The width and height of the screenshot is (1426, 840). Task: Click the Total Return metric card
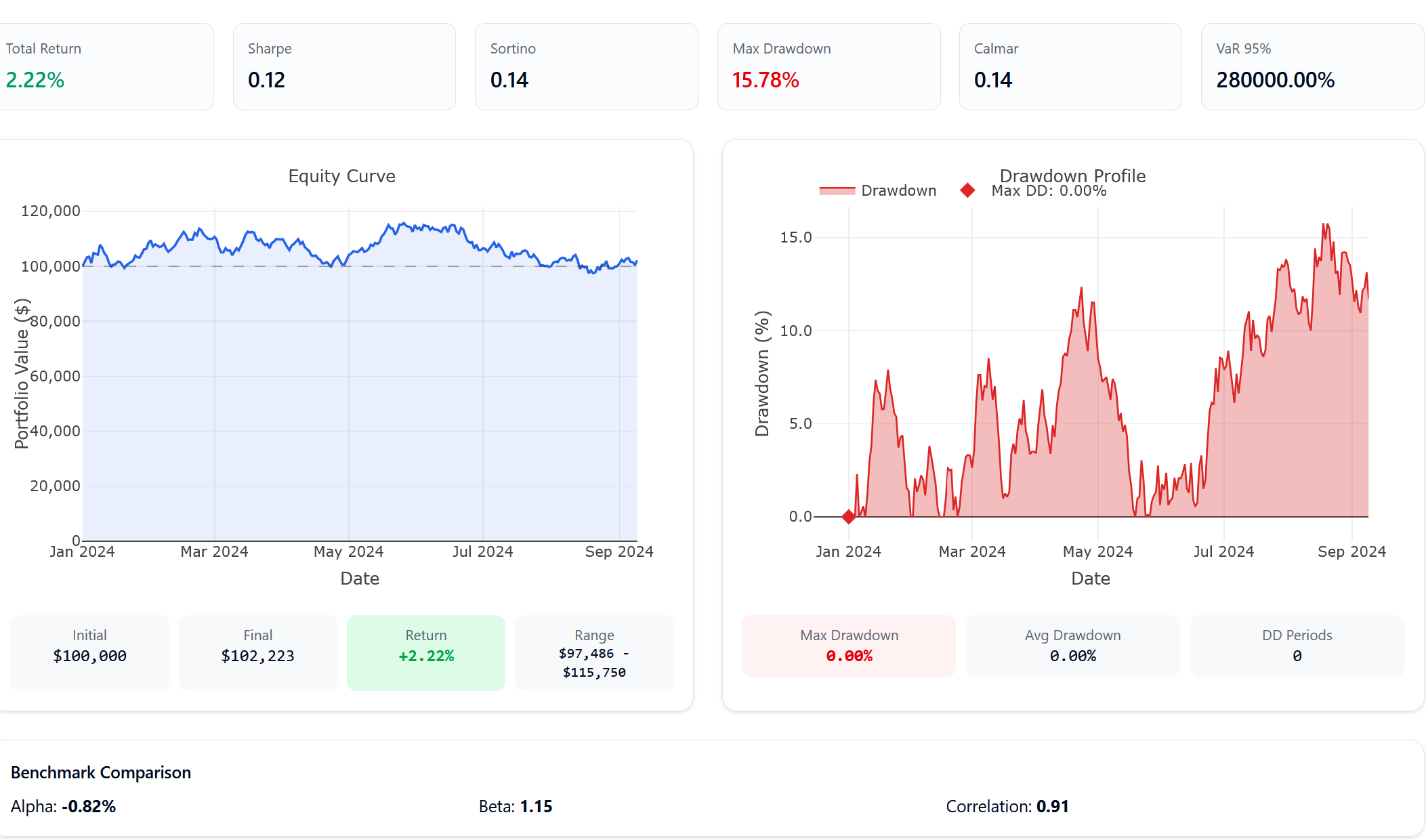point(106,66)
